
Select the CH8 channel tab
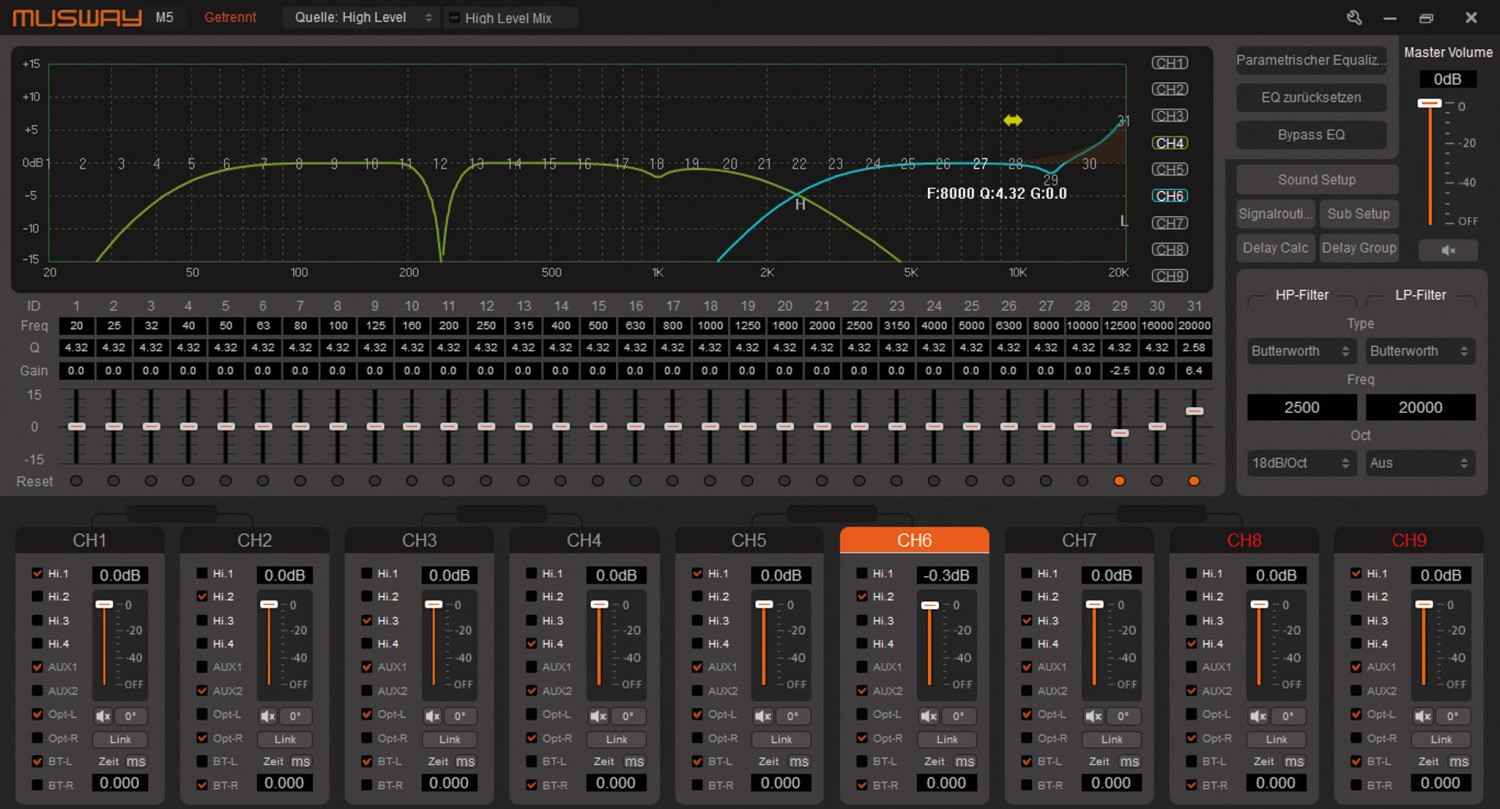pyautogui.click(x=1244, y=540)
